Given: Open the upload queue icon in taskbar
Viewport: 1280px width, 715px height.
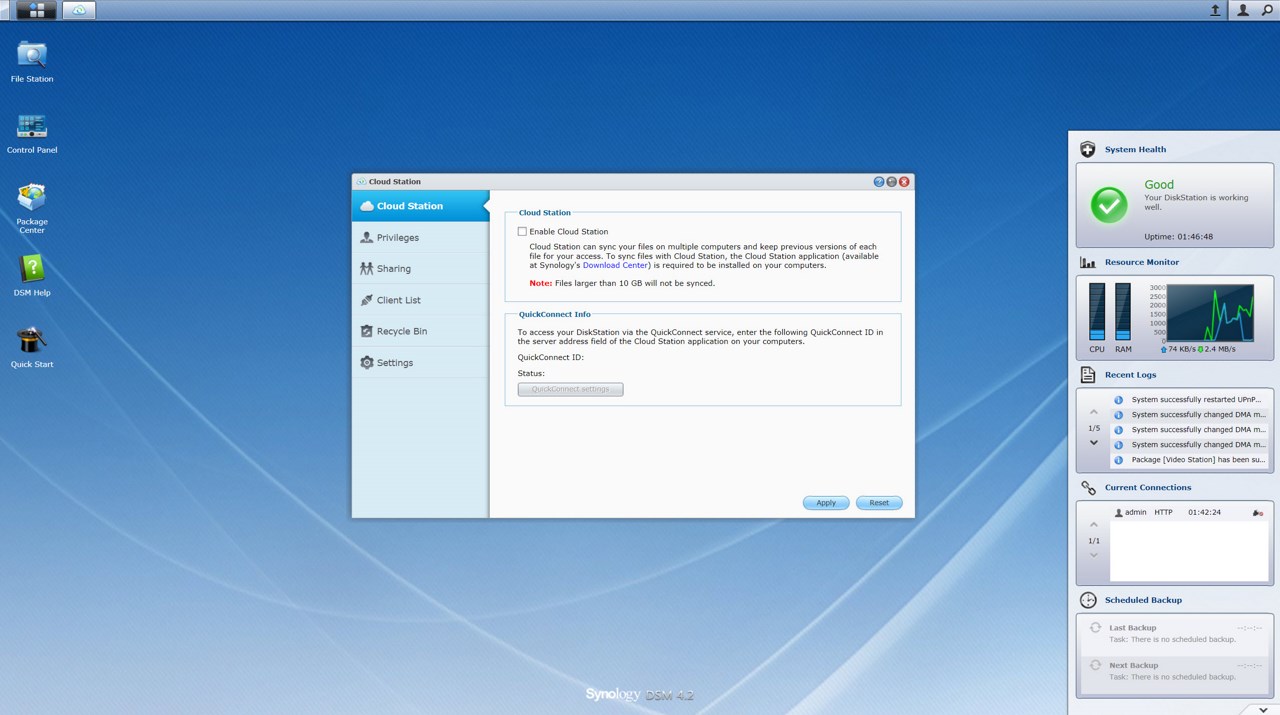Looking at the screenshot, I should point(1215,10).
